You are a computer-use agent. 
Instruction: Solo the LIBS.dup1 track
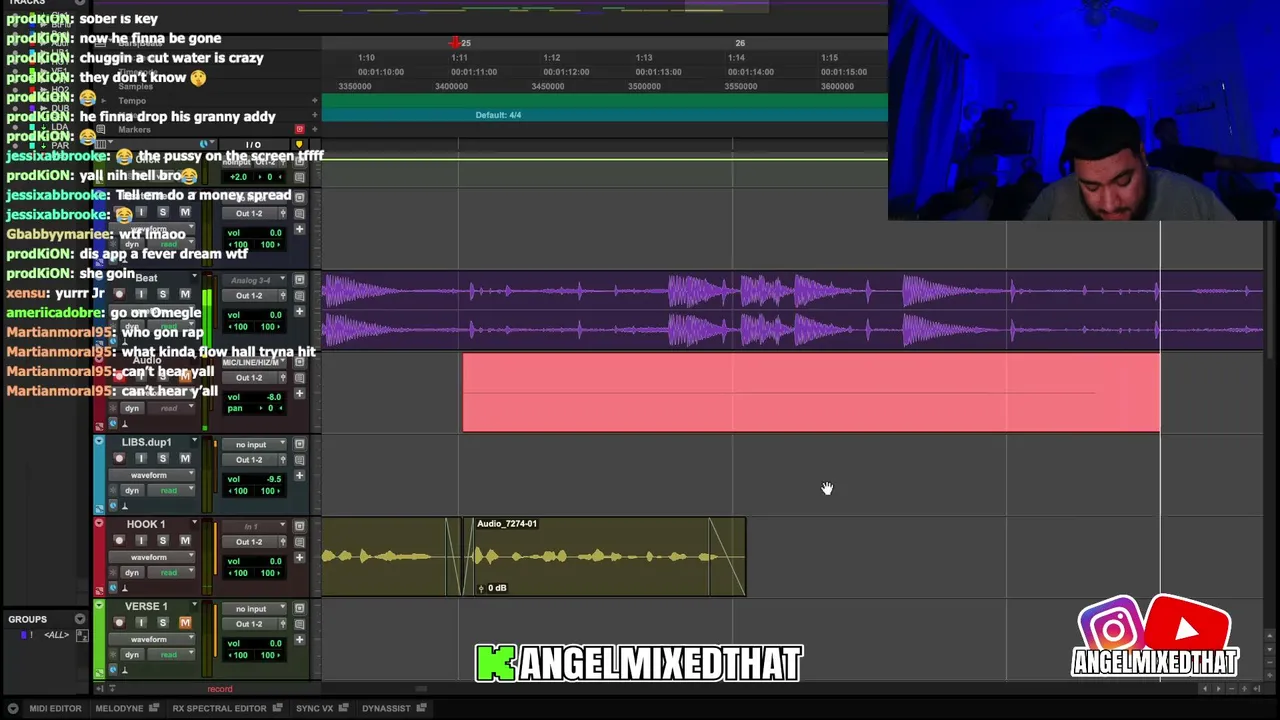(x=163, y=458)
